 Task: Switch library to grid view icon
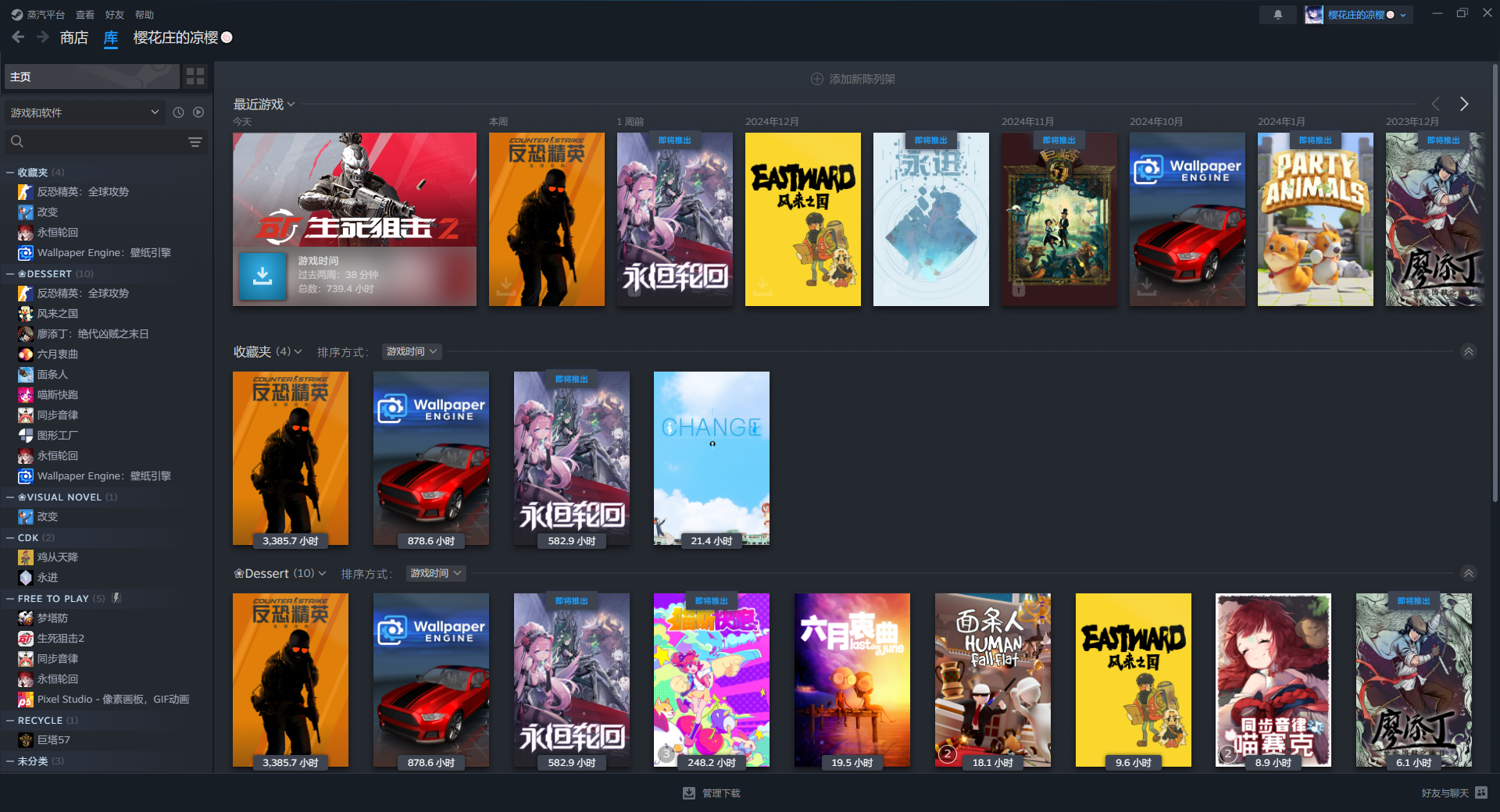[x=195, y=77]
